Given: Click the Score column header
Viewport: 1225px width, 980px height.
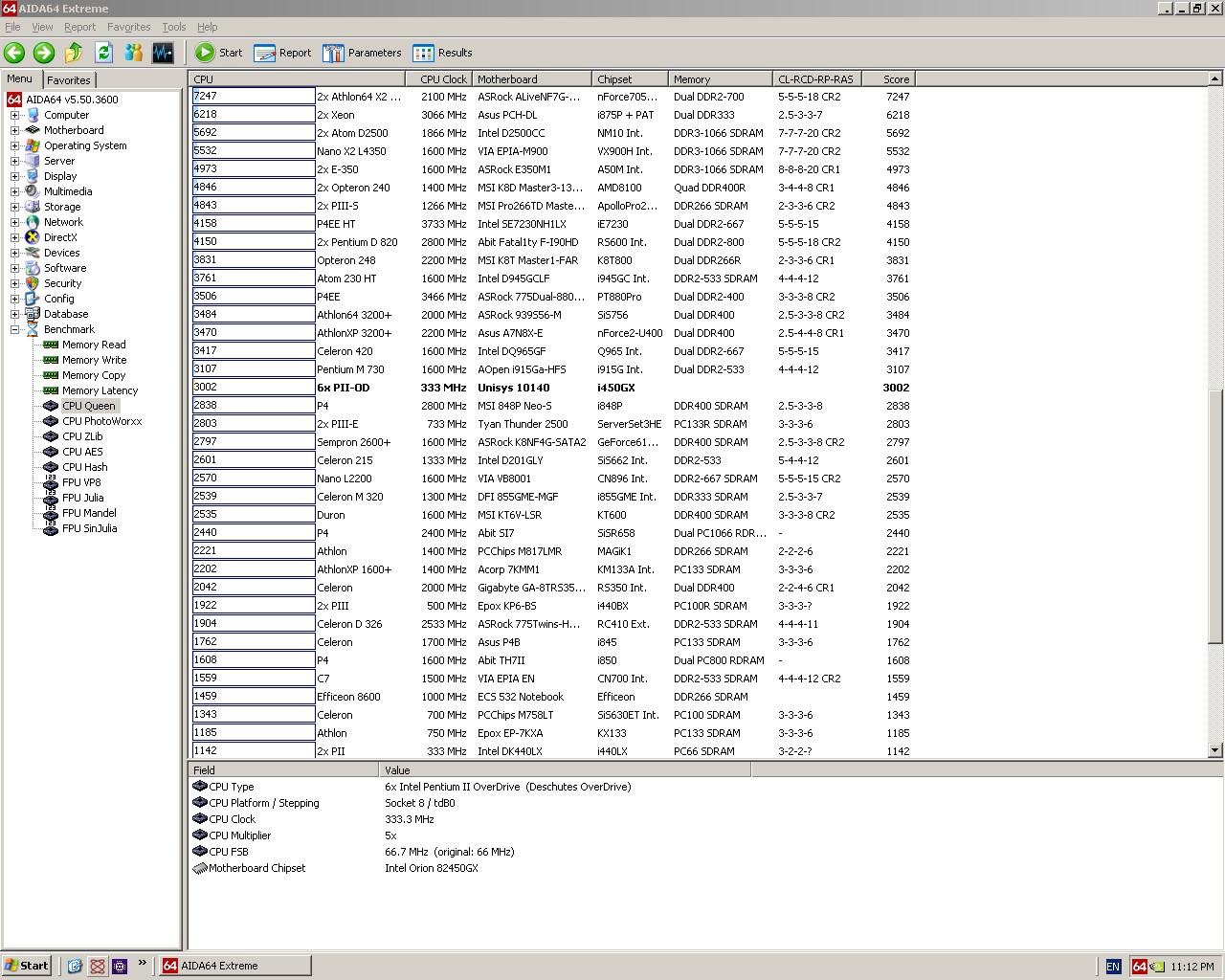Looking at the screenshot, I should click(895, 79).
